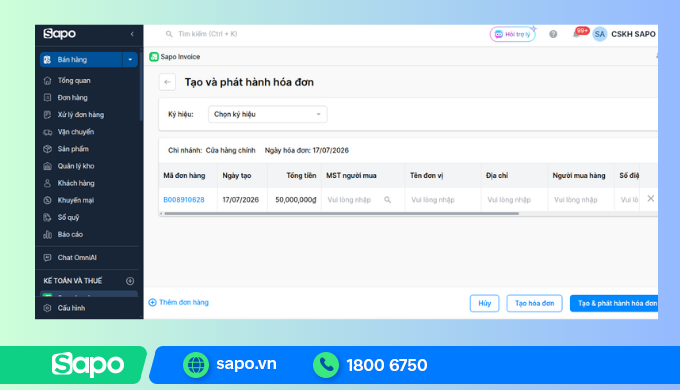Open the Chọn ký hiệu dropdown
Image resolution: width=680 pixels, height=390 pixels.
268,114
